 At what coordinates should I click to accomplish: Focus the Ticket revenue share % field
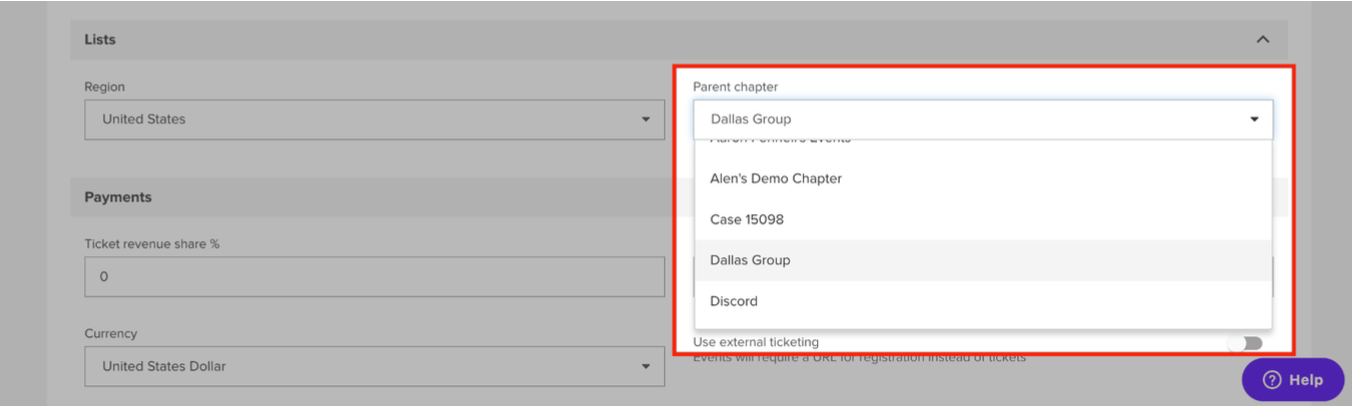click(374, 277)
